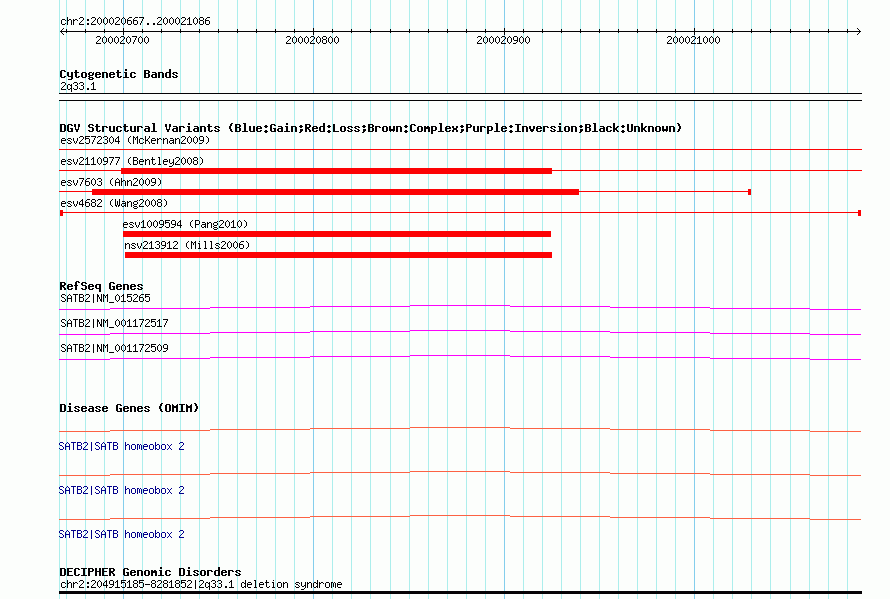This screenshot has width=890, height=599.
Task: Click the chr2:200020667..200021086 coordinate label
Action: (135, 22)
